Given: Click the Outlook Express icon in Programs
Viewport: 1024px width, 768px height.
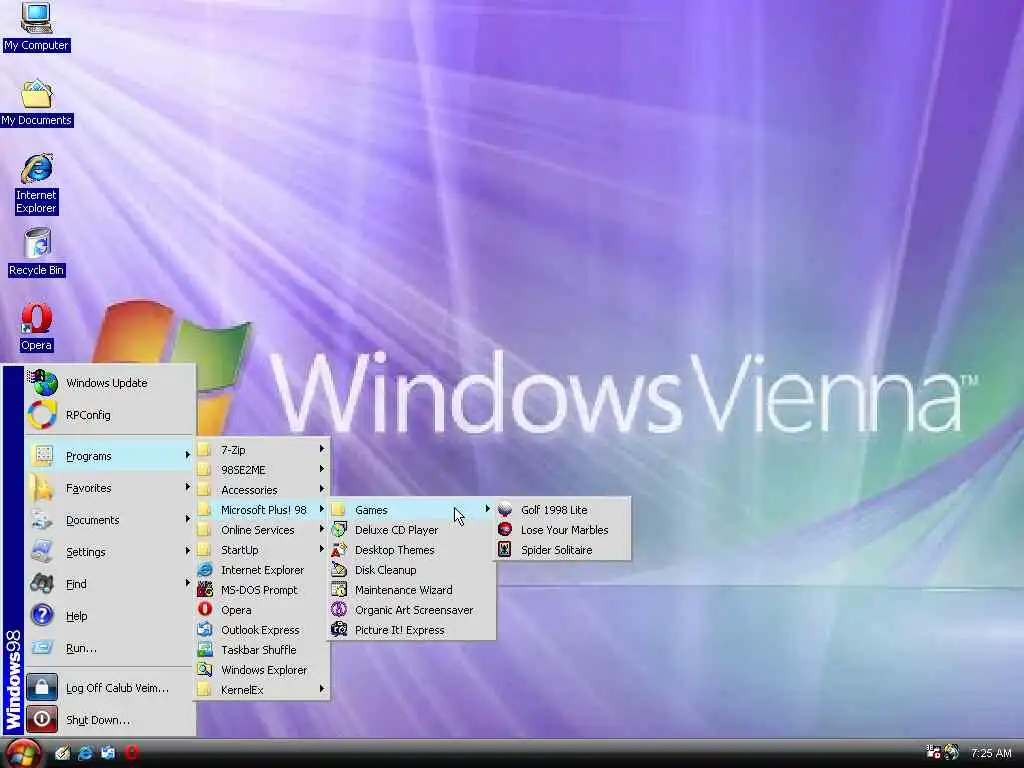Looking at the screenshot, I should point(205,630).
